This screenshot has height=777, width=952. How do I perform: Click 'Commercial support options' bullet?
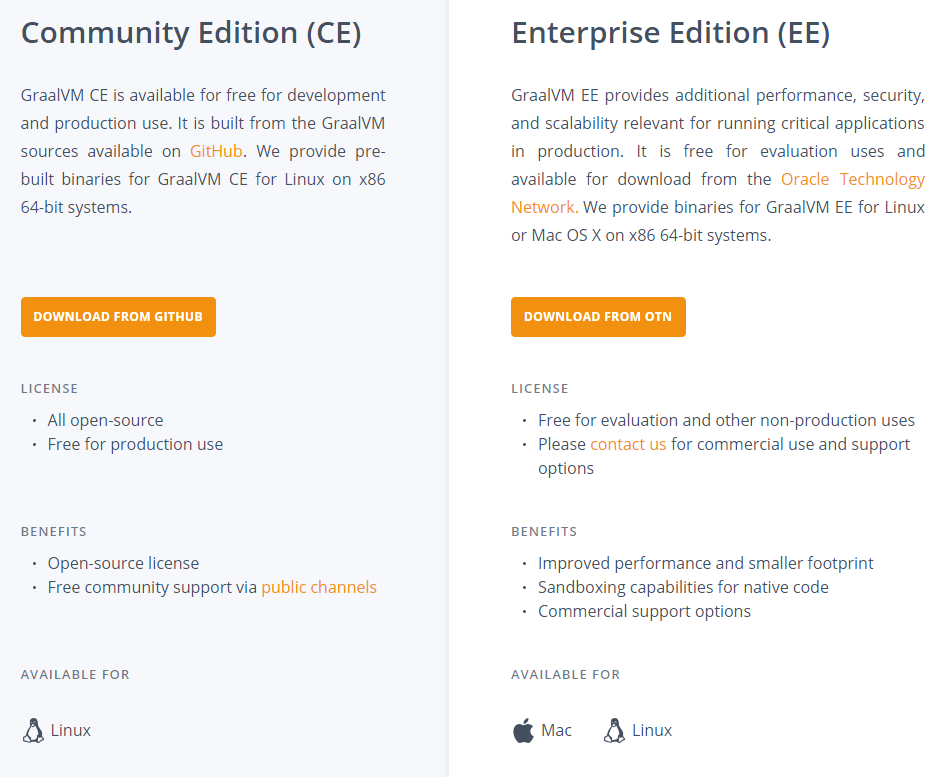tap(644, 611)
